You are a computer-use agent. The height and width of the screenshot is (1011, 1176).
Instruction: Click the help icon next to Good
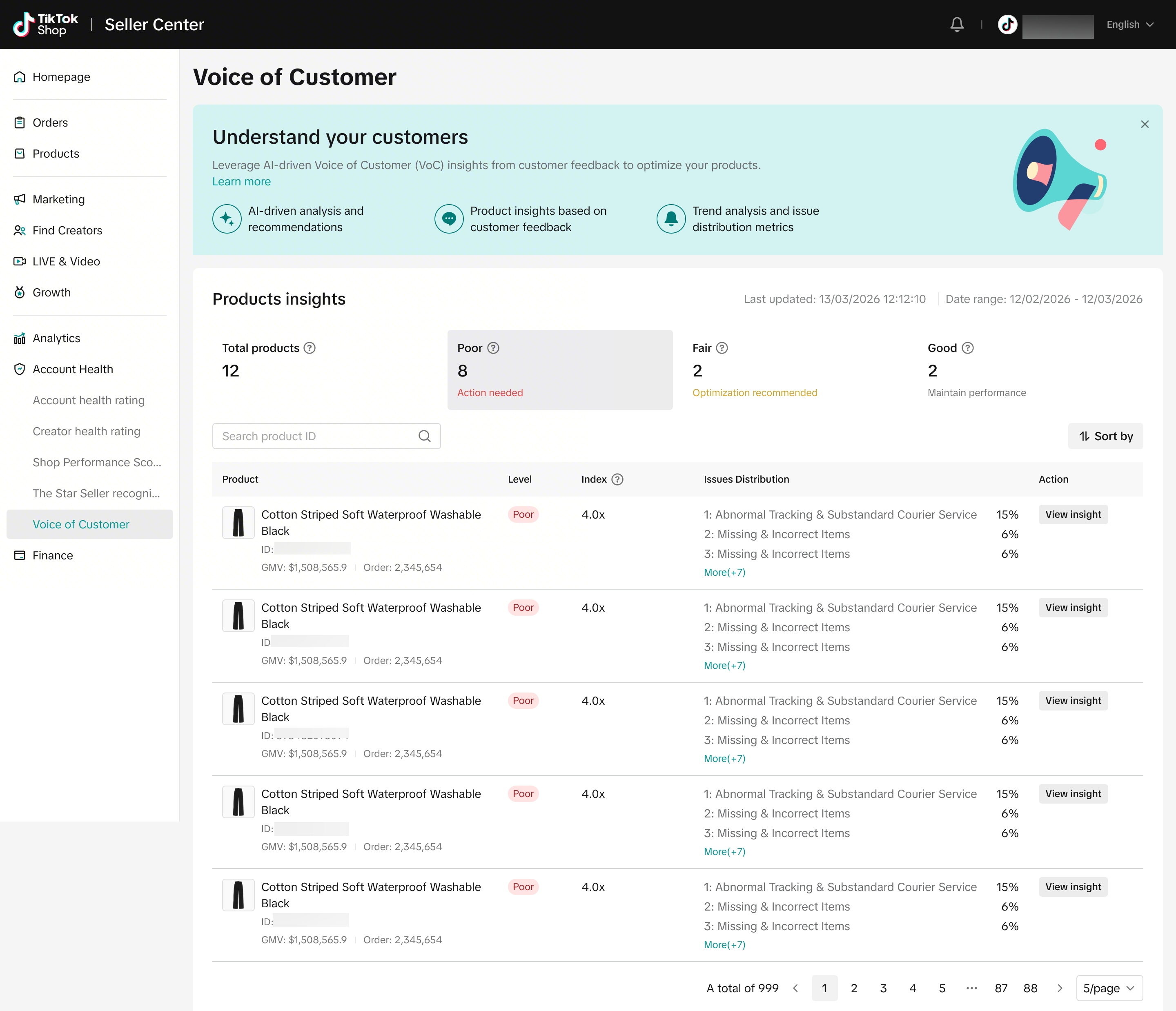coord(968,348)
